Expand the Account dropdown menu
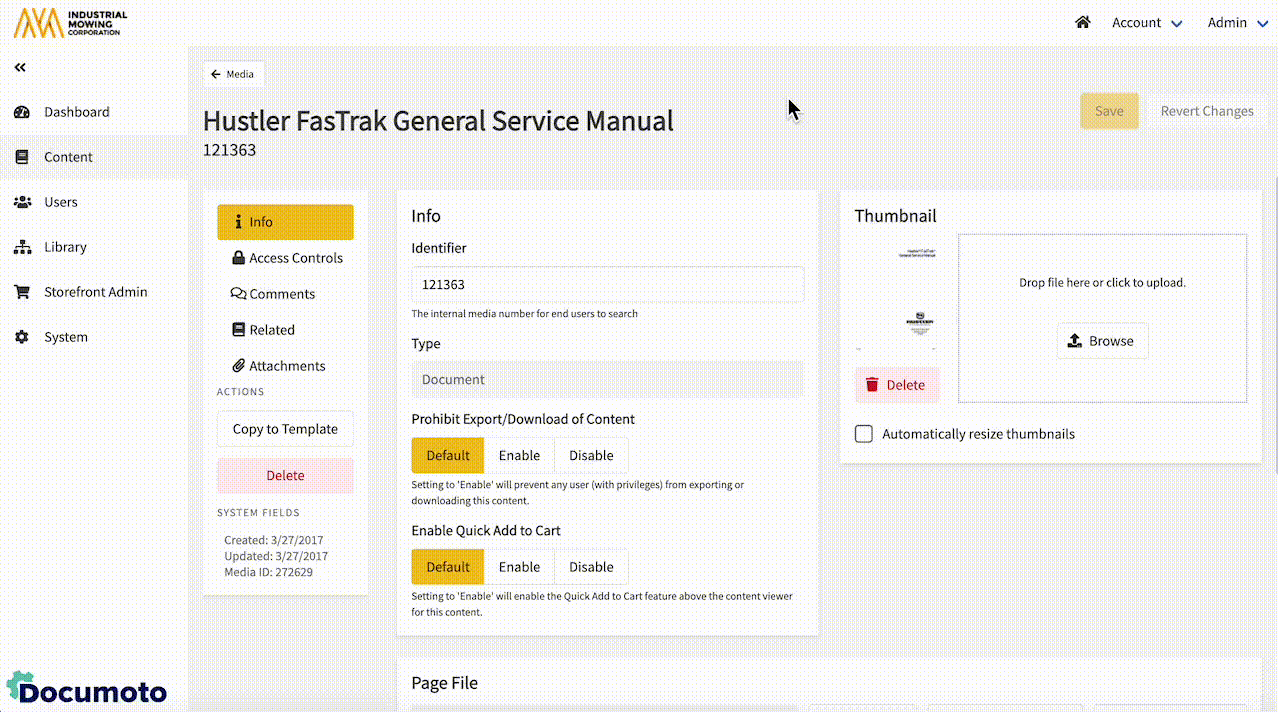 [x=1146, y=22]
